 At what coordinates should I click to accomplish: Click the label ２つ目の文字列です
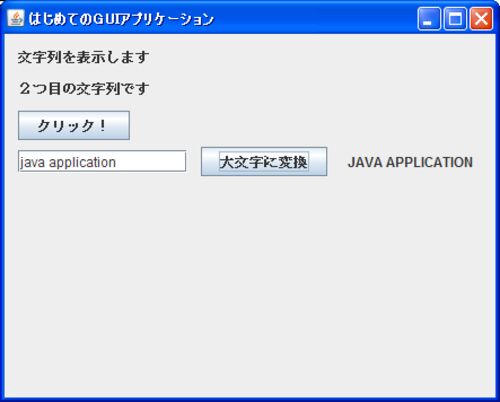pos(84,89)
